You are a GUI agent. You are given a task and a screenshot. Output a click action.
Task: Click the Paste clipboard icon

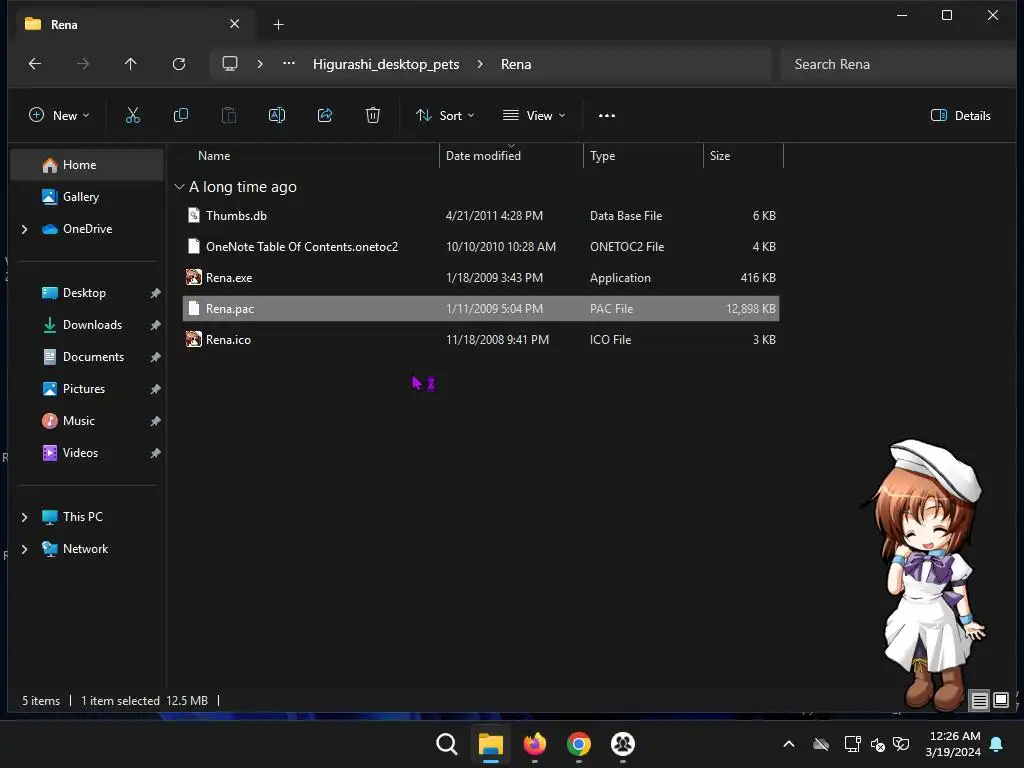click(x=229, y=116)
